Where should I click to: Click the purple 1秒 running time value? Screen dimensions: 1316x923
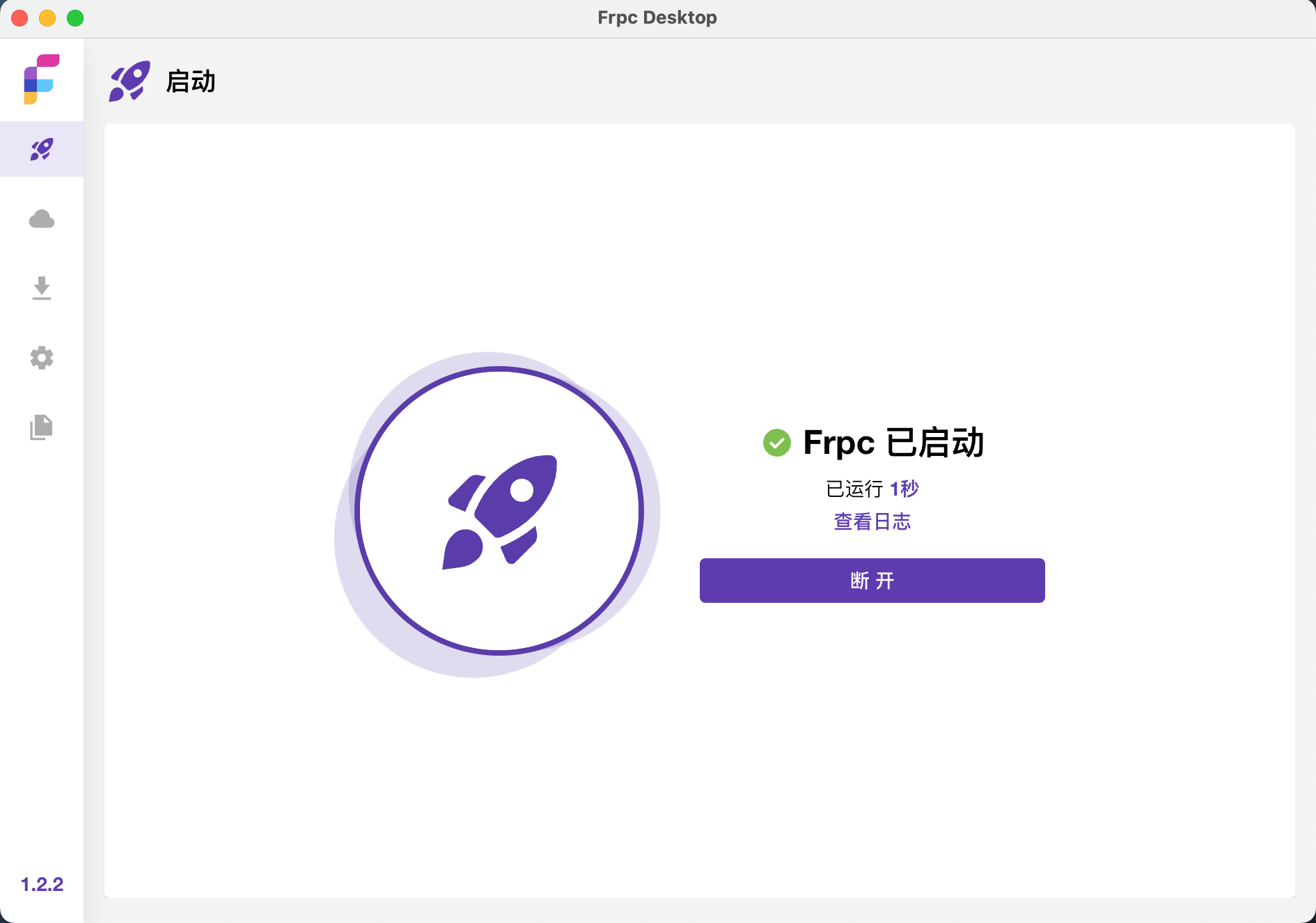tap(904, 489)
